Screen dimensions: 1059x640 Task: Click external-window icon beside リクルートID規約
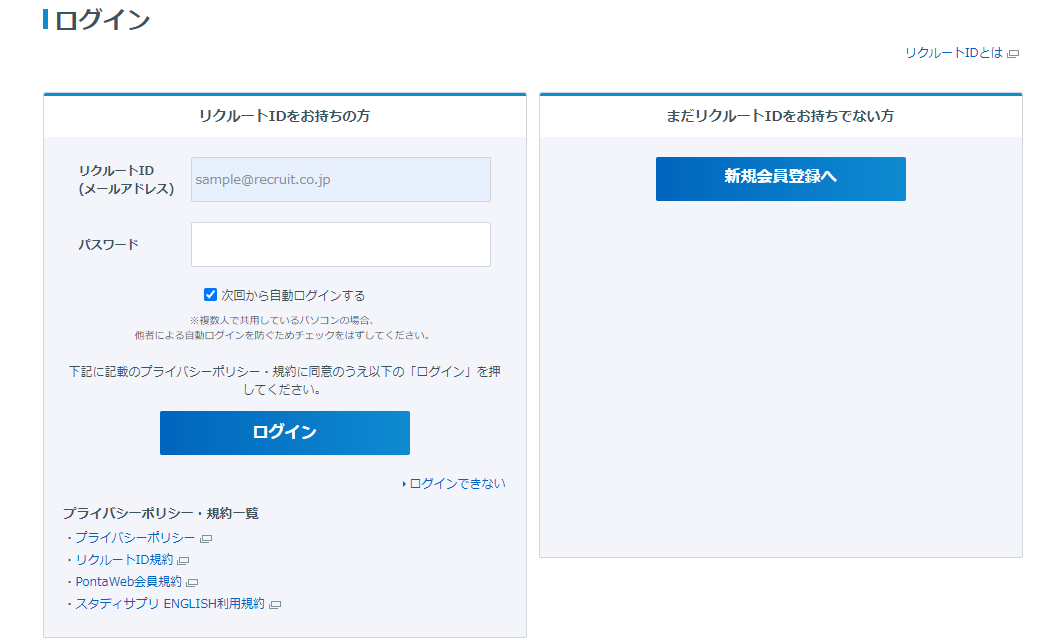[x=183, y=560]
